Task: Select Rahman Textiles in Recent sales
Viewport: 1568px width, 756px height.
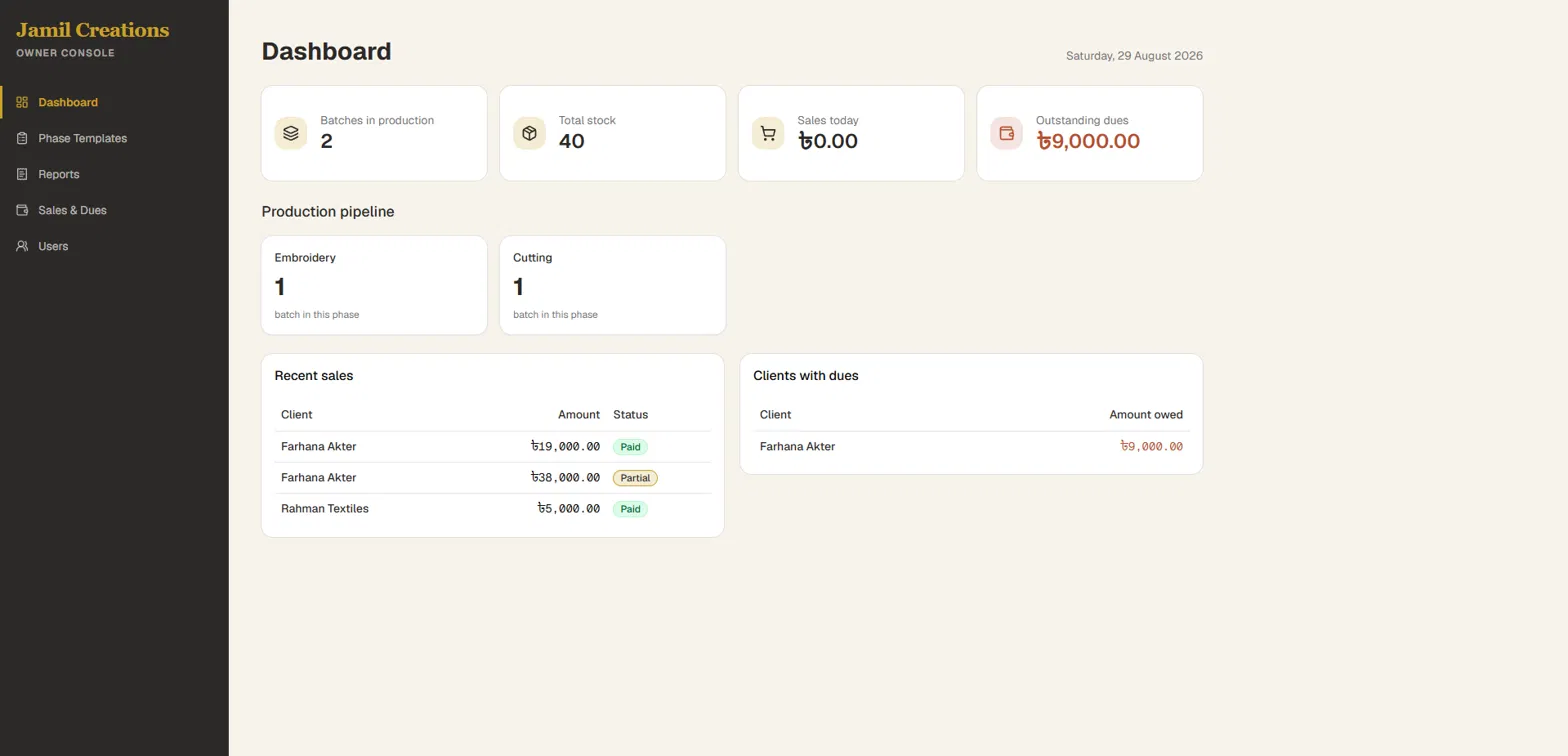Action: click(325, 509)
